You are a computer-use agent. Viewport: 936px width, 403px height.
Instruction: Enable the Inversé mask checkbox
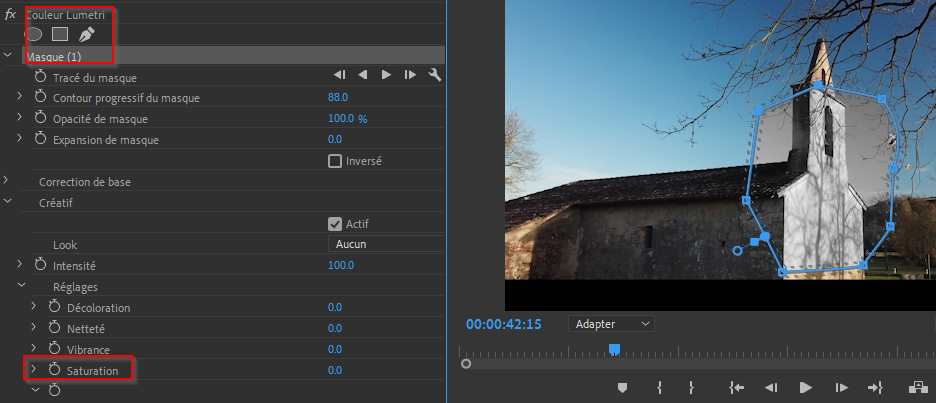tap(335, 161)
